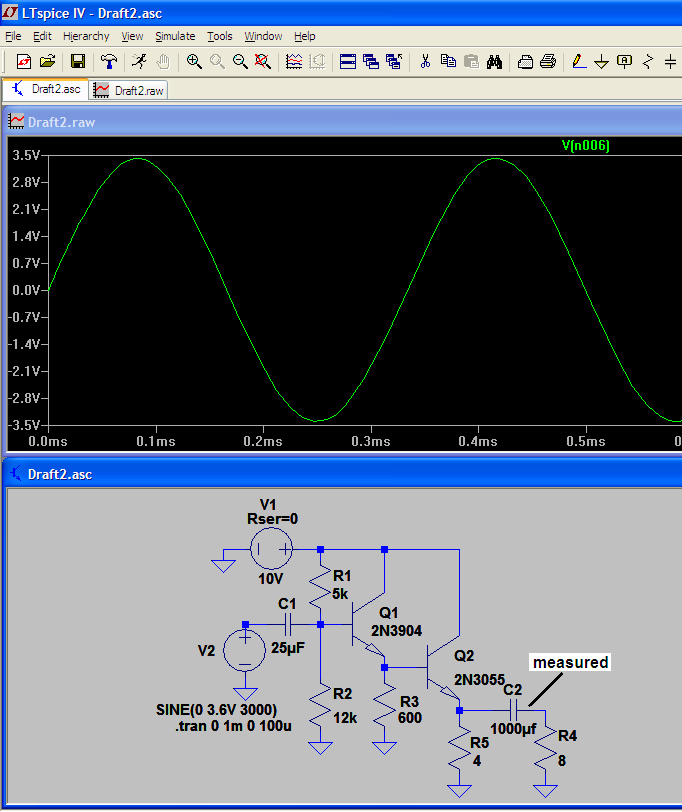Image resolution: width=682 pixels, height=812 pixels.
Task: Open the Hierarchy menu
Action: (x=86, y=36)
